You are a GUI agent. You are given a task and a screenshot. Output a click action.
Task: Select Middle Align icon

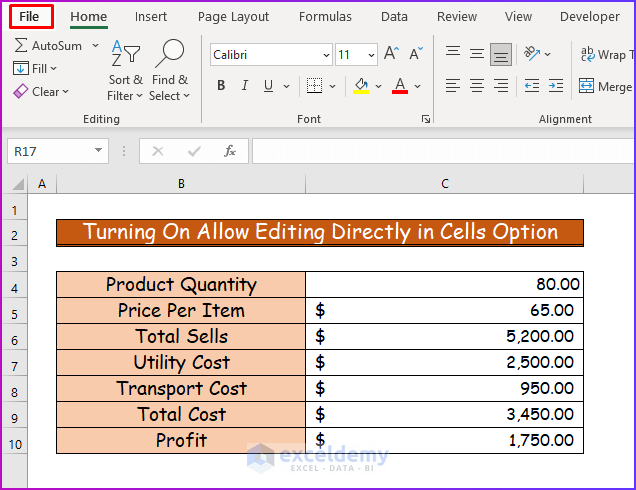click(x=477, y=54)
